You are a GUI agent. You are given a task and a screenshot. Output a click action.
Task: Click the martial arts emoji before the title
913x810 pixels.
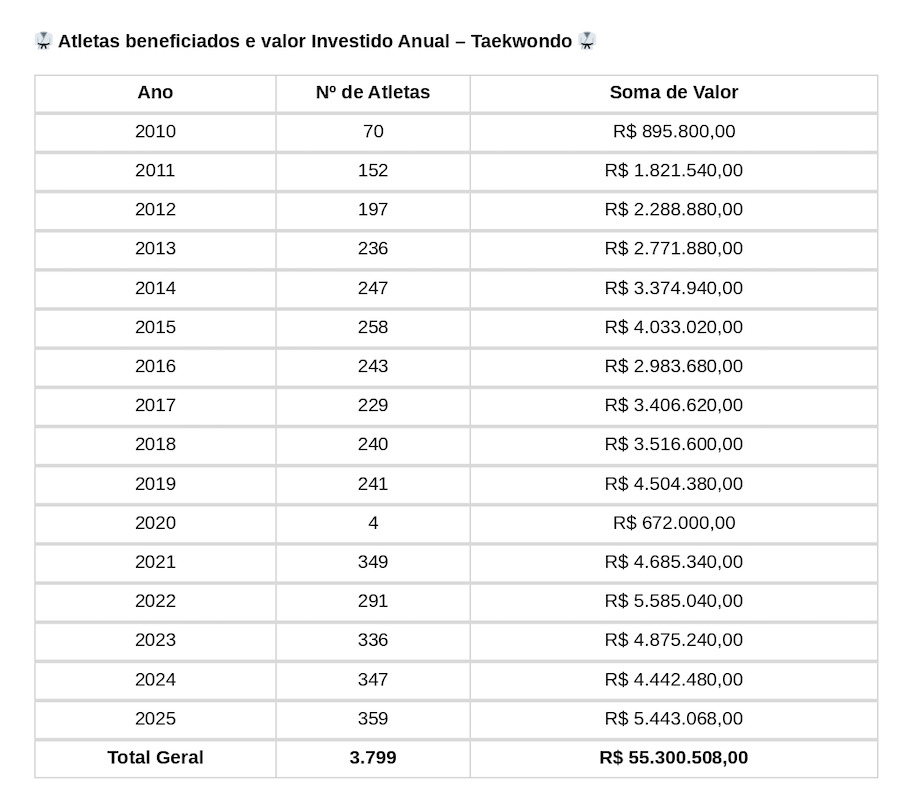(43, 41)
